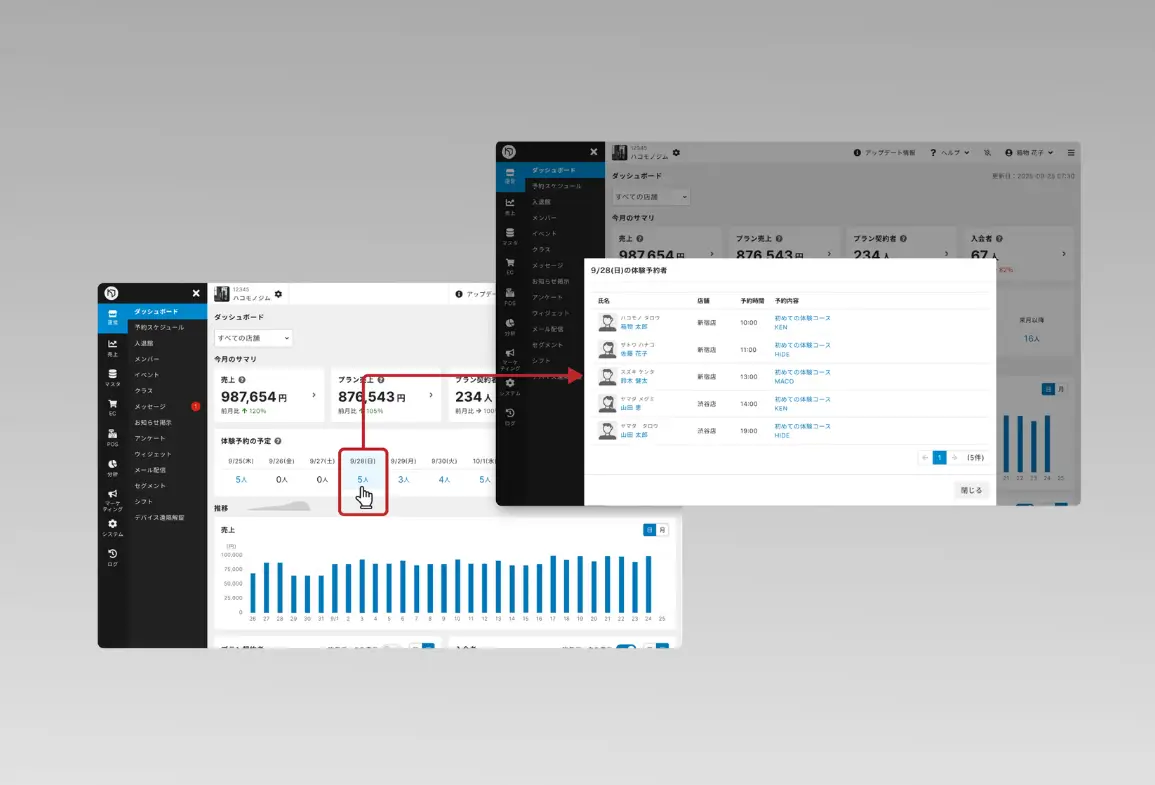This screenshot has height=785, width=1155.
Task: Click the round logo icon in left window
Action: point(111,293)
